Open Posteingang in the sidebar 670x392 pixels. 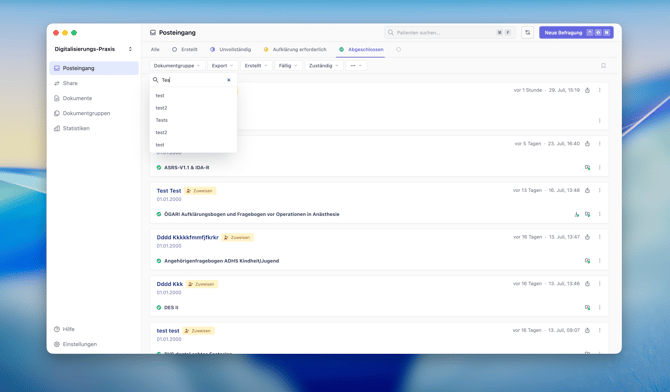click(94, 68)
